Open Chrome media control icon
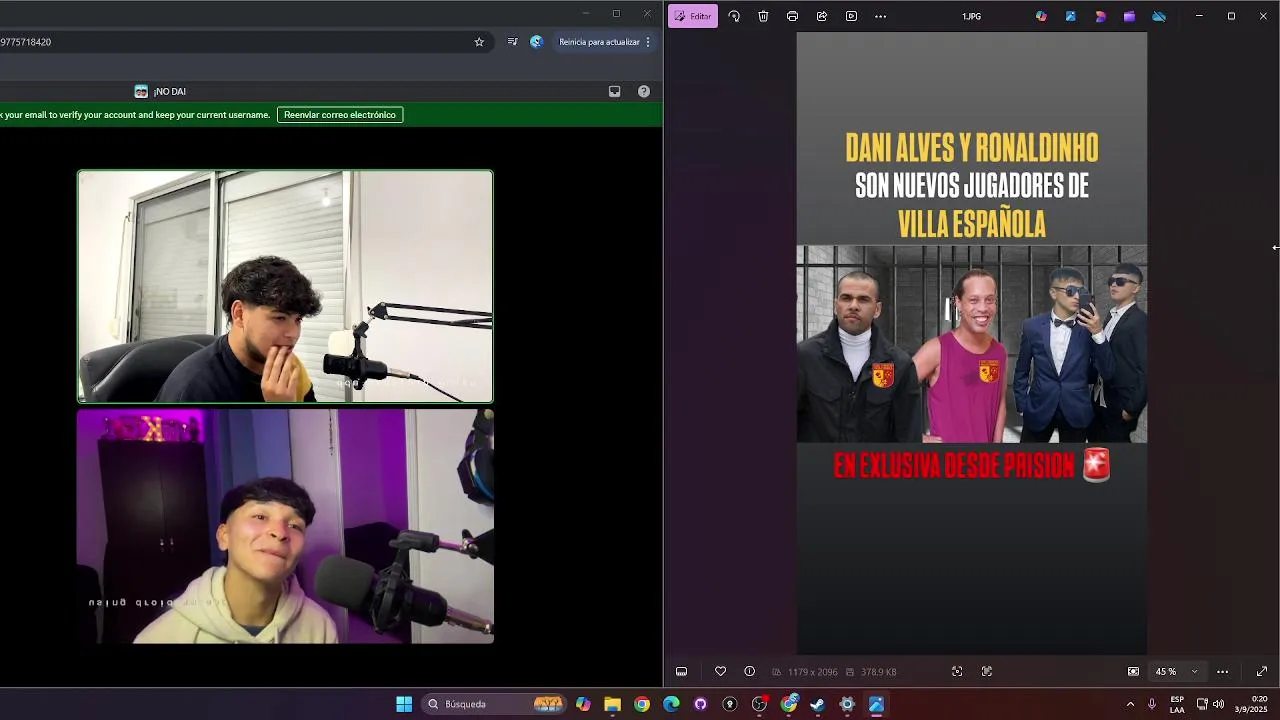Viewport: 1280px width, 720px height. click(x=512, y=42)
